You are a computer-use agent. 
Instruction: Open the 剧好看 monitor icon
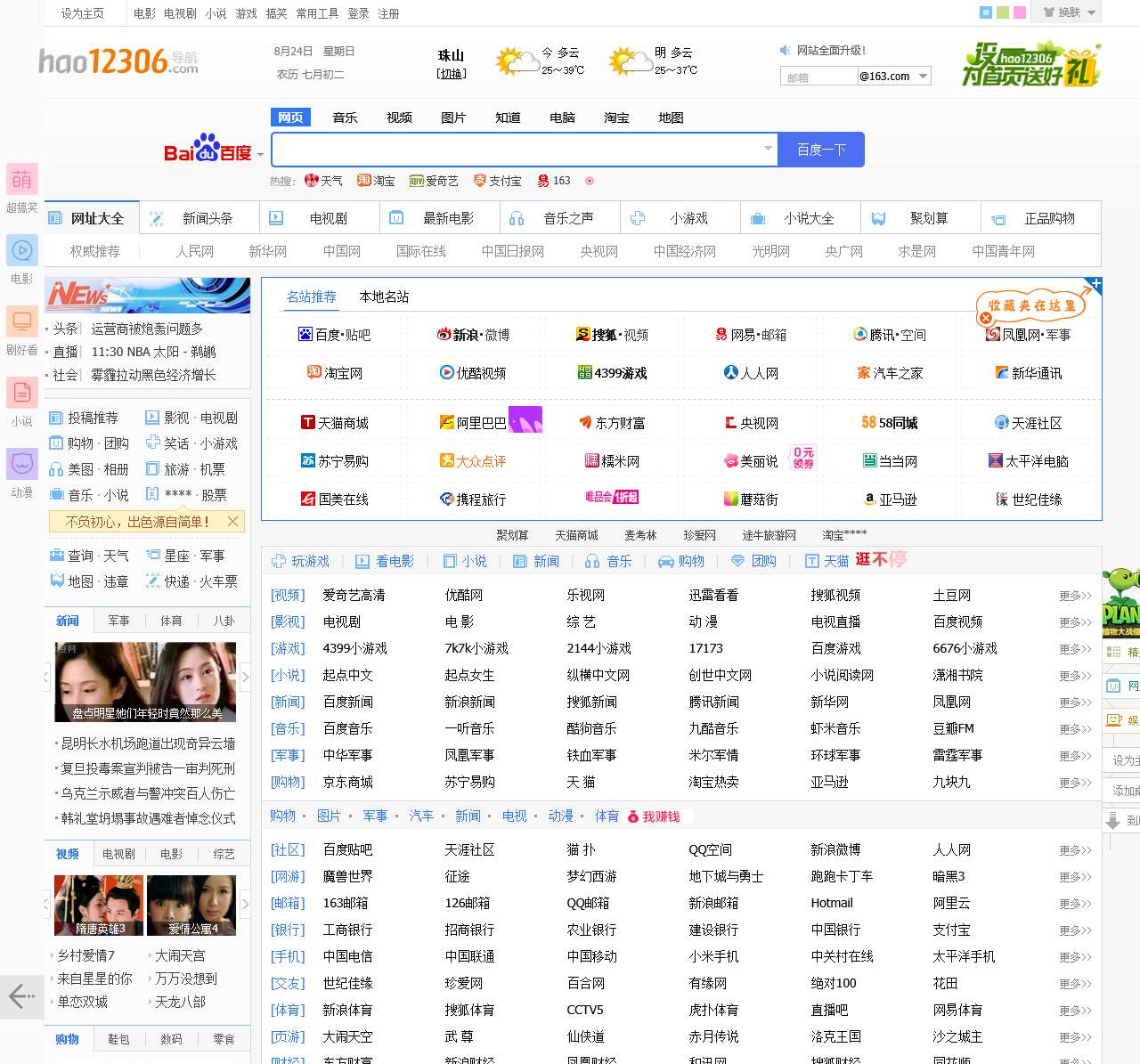coord(21,321)
